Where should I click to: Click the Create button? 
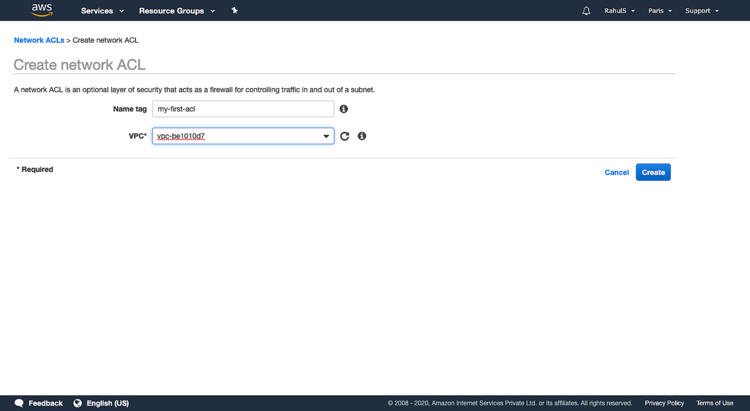(653, 172)
